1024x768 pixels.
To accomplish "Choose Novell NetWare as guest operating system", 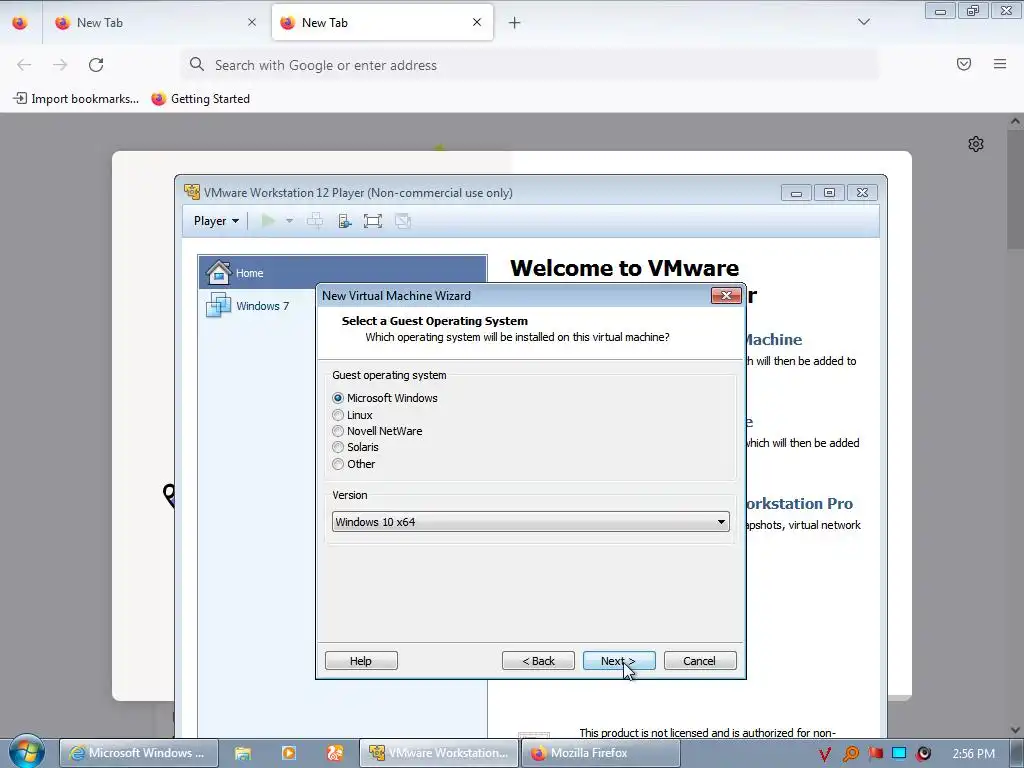I will (x=338, y=431).
